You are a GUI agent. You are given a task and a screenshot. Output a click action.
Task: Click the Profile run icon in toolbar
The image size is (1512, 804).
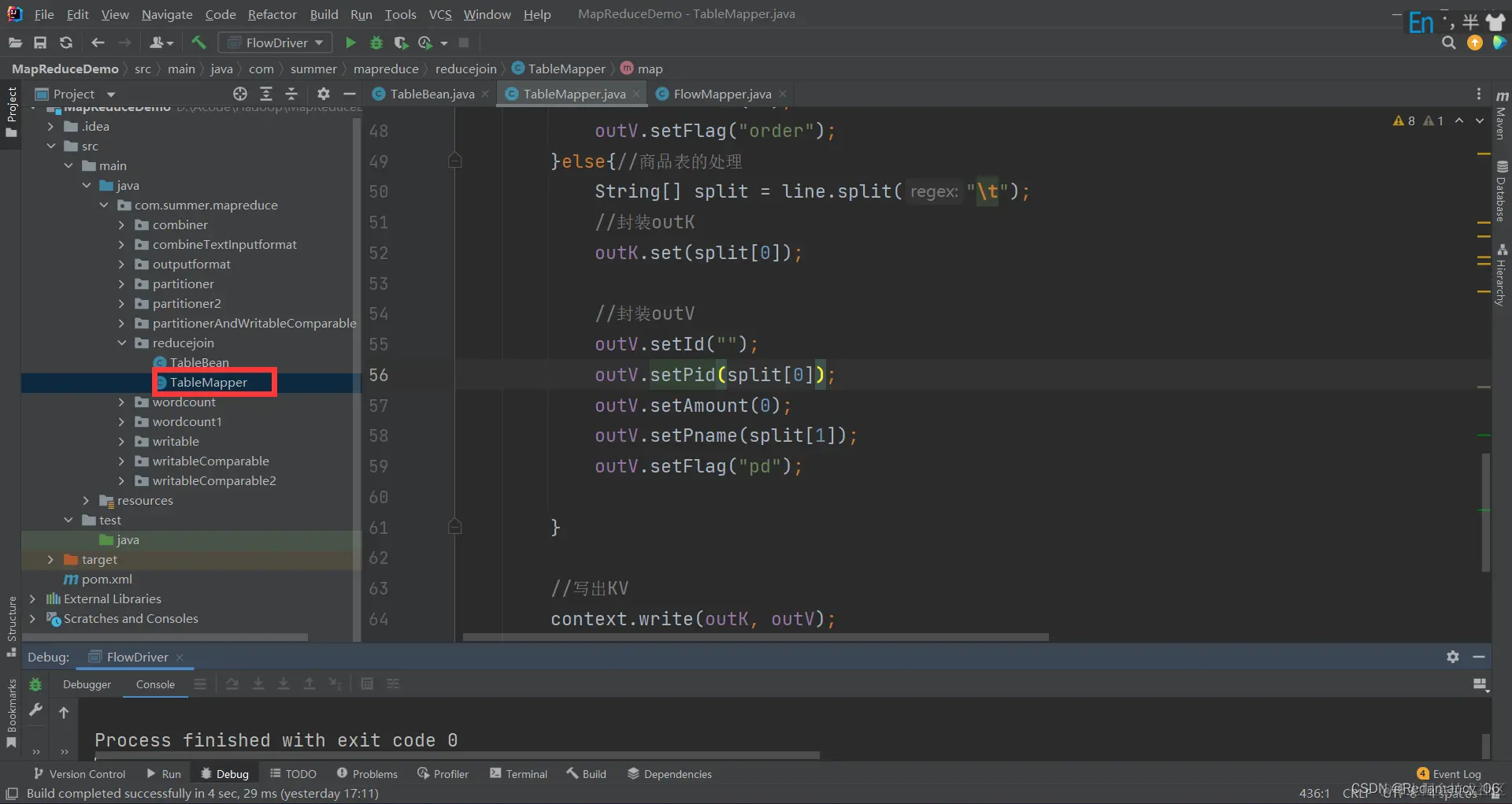425,43
